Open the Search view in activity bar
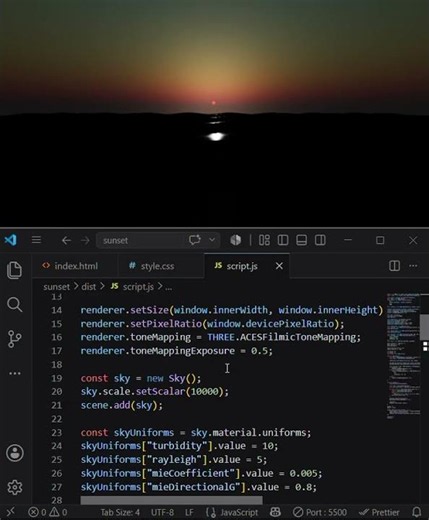429x520 pixels. 14,304
